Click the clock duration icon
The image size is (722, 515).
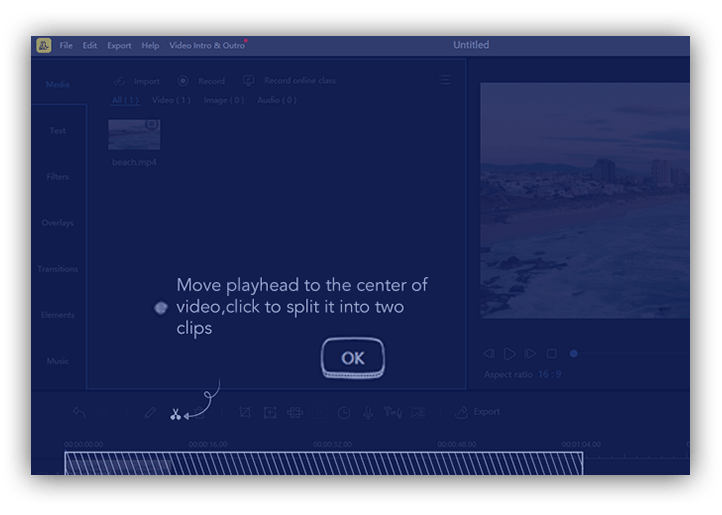pyautogui.click(x=343, y=412)
